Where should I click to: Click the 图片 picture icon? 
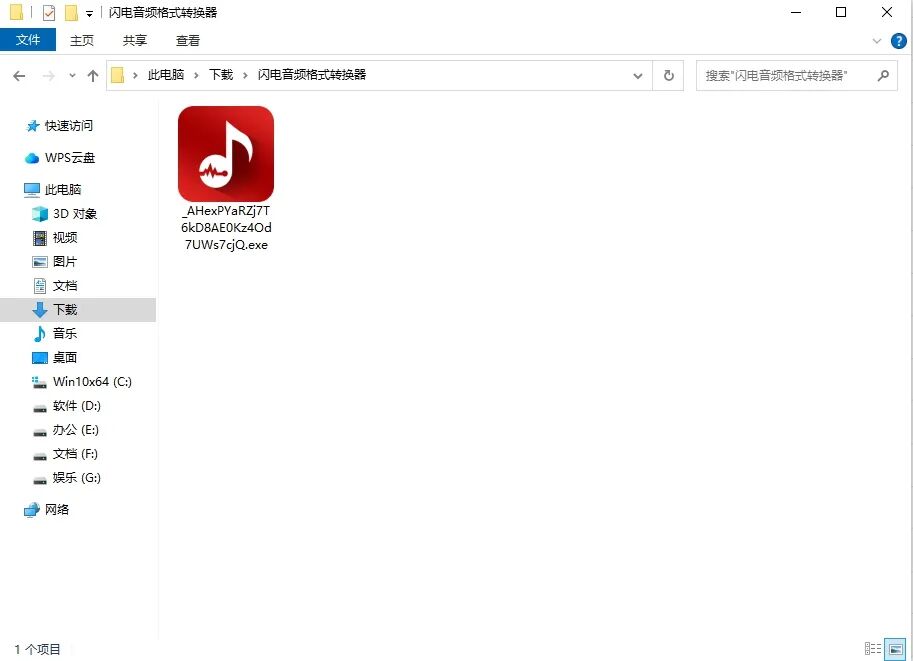40,261
